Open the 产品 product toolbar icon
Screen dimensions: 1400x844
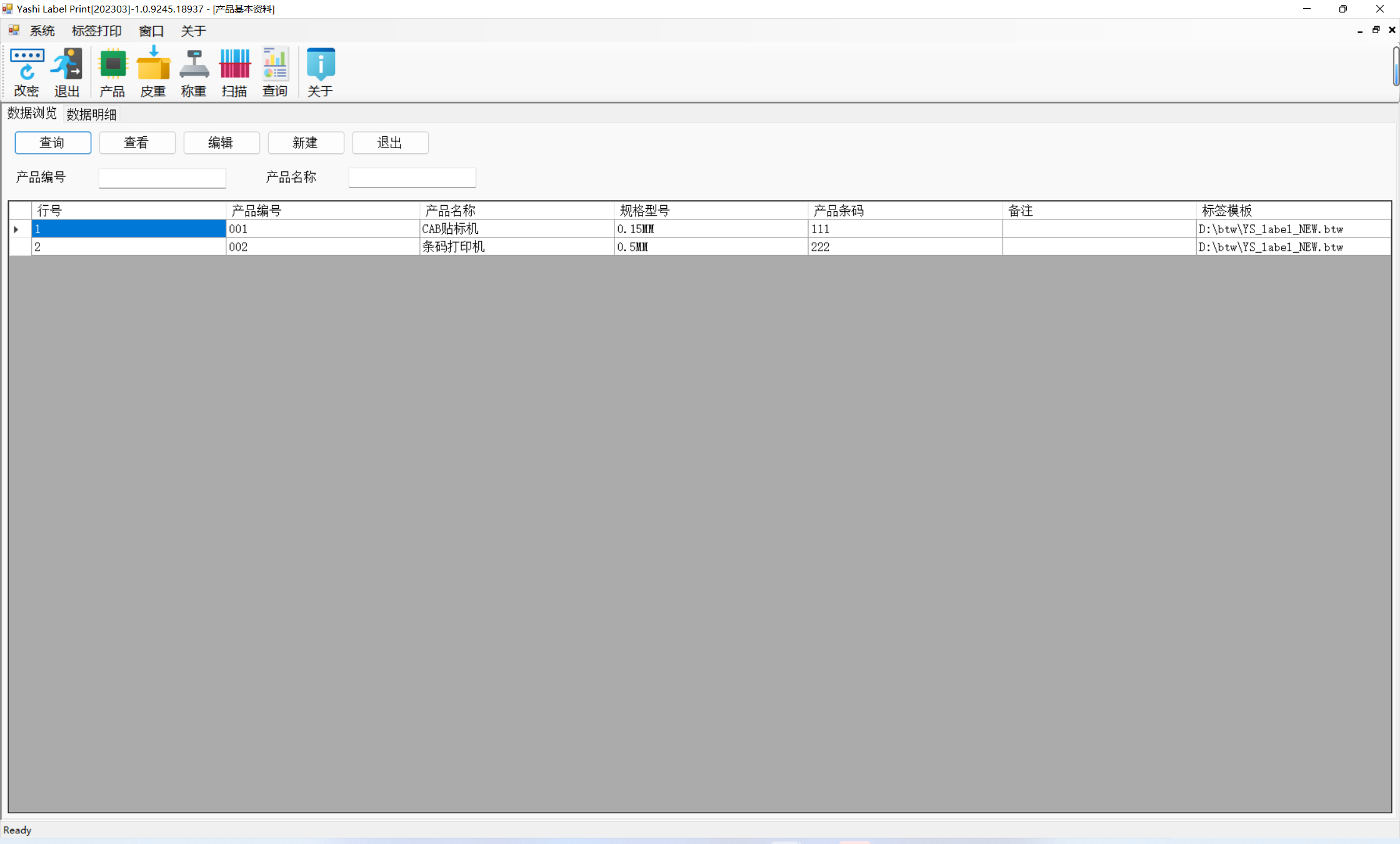click(x=112, y=73)
